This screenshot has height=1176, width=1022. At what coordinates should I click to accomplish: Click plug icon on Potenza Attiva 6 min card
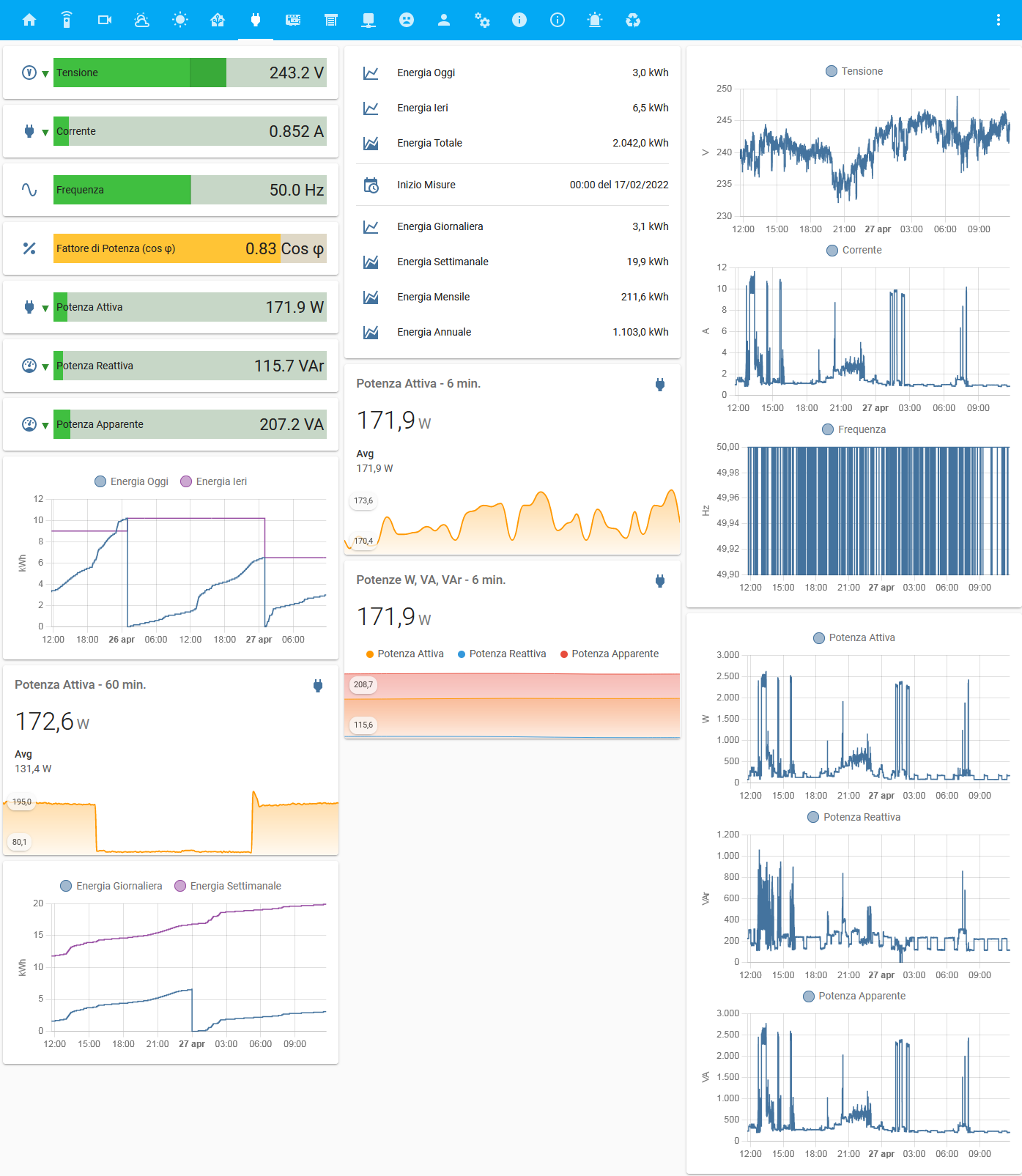click(x=660, y=384)
